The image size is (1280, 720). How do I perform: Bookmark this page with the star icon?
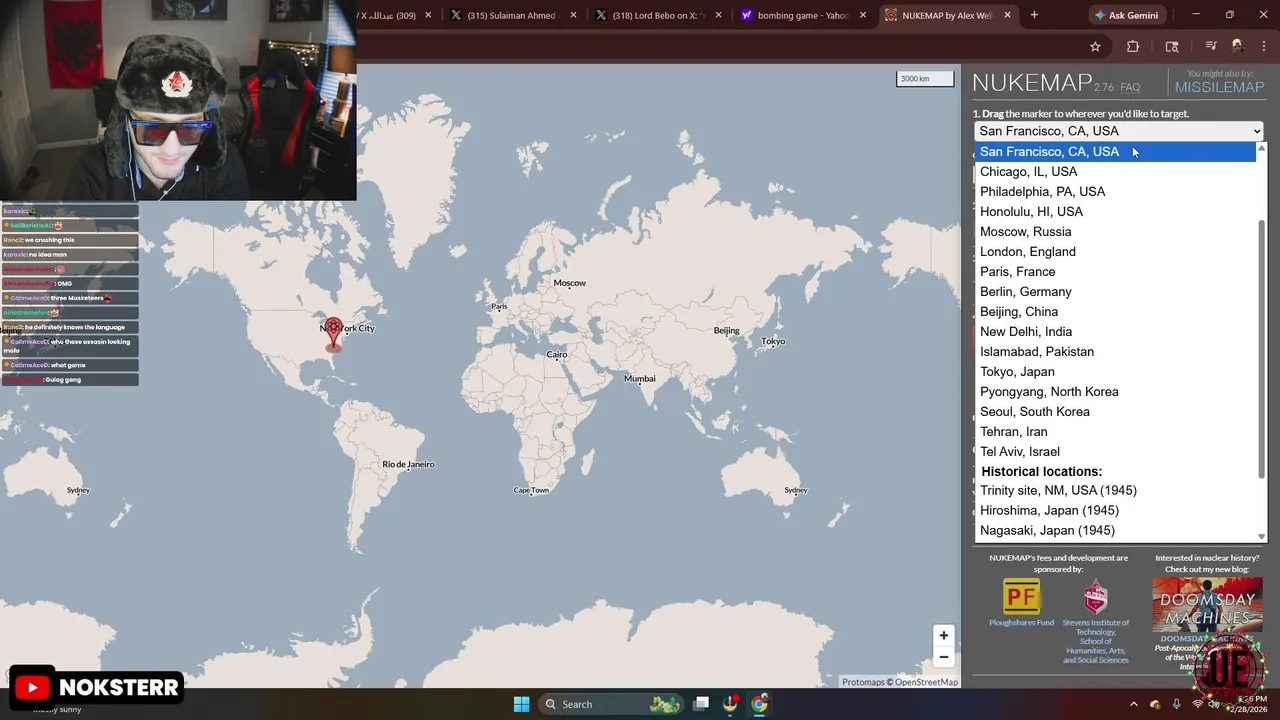click(x=1095, y=46)
